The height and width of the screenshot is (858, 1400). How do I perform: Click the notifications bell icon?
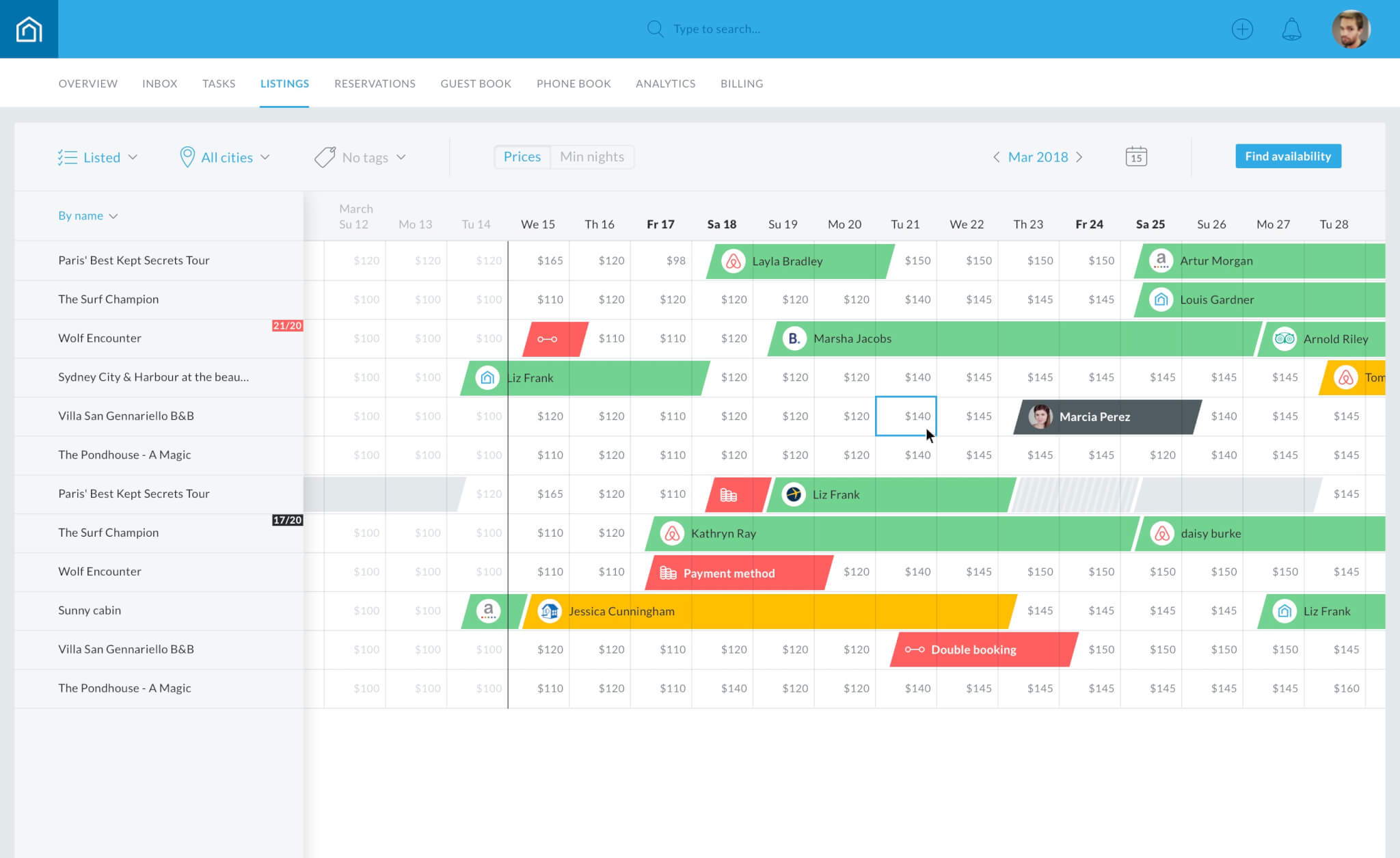(x=1291, y=29)
